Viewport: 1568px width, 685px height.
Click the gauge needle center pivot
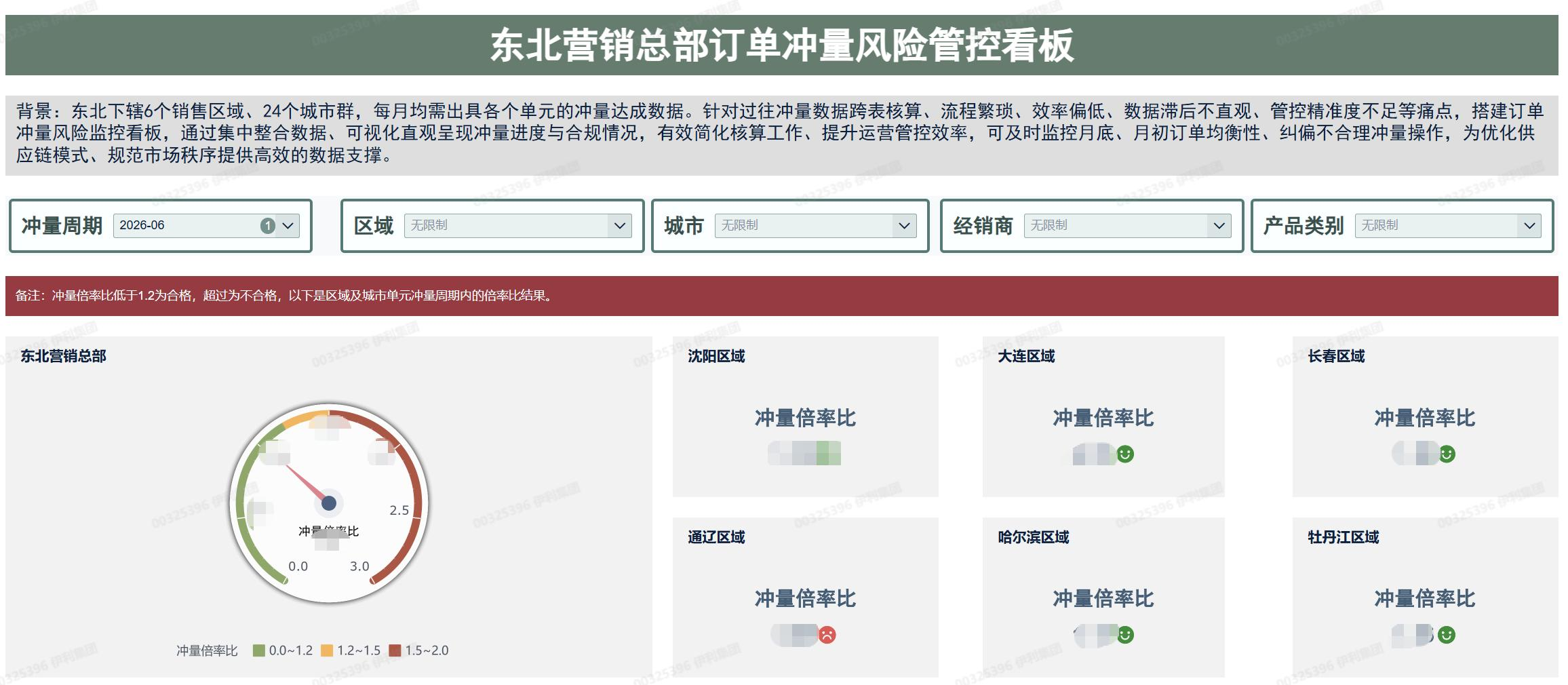point(329,503)
